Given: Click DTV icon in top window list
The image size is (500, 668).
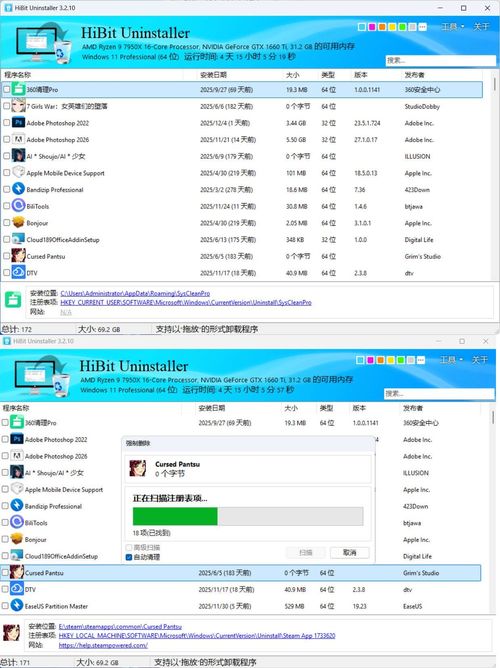Looking at the screenshot, I should [x=18, y=272].
